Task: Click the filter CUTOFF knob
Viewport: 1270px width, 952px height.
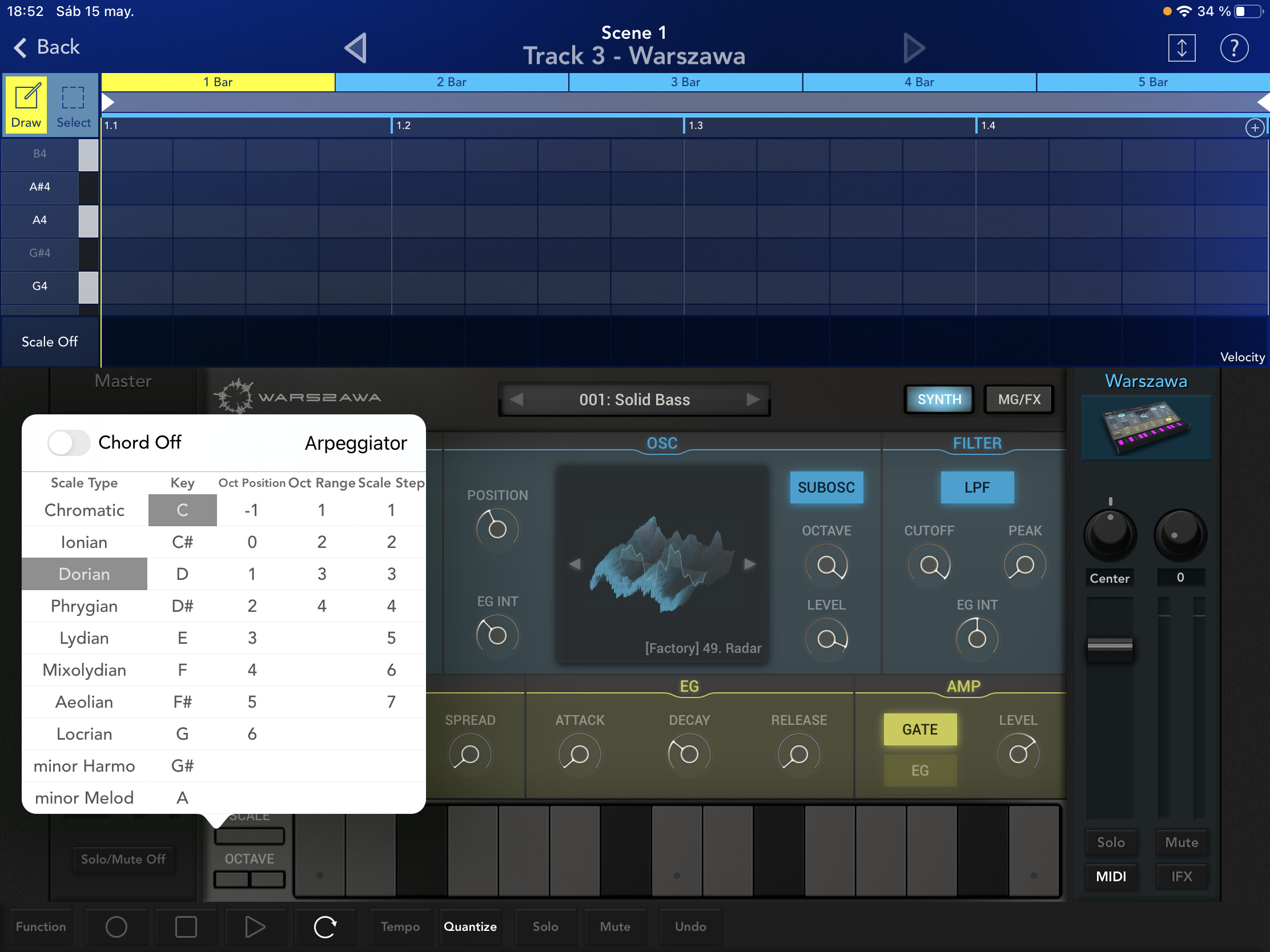Action: pos(929,565)
